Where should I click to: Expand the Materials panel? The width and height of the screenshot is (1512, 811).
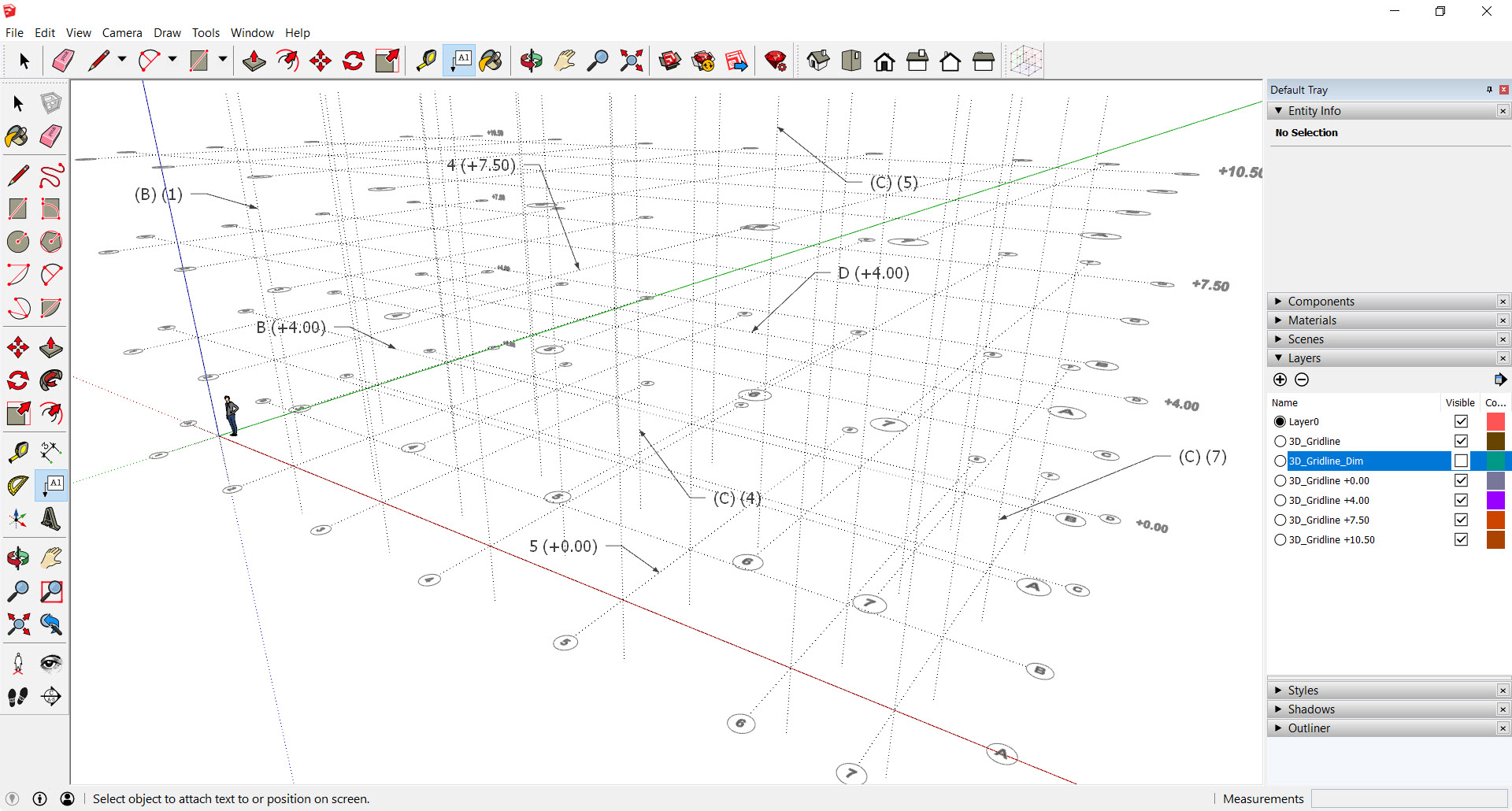coord(1279,320)
